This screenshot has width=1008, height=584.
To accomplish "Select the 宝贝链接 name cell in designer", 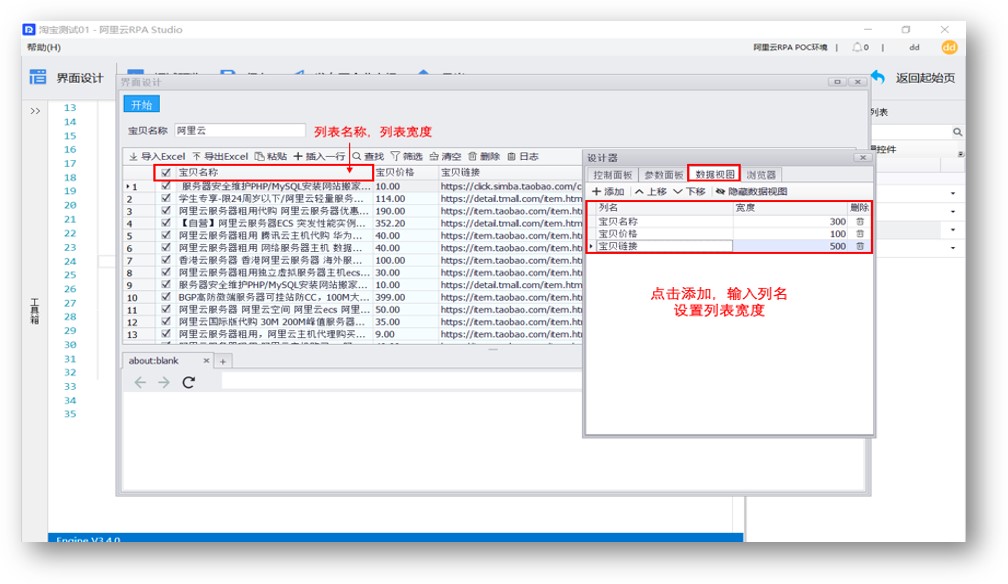I will click(x=664, y=246).
